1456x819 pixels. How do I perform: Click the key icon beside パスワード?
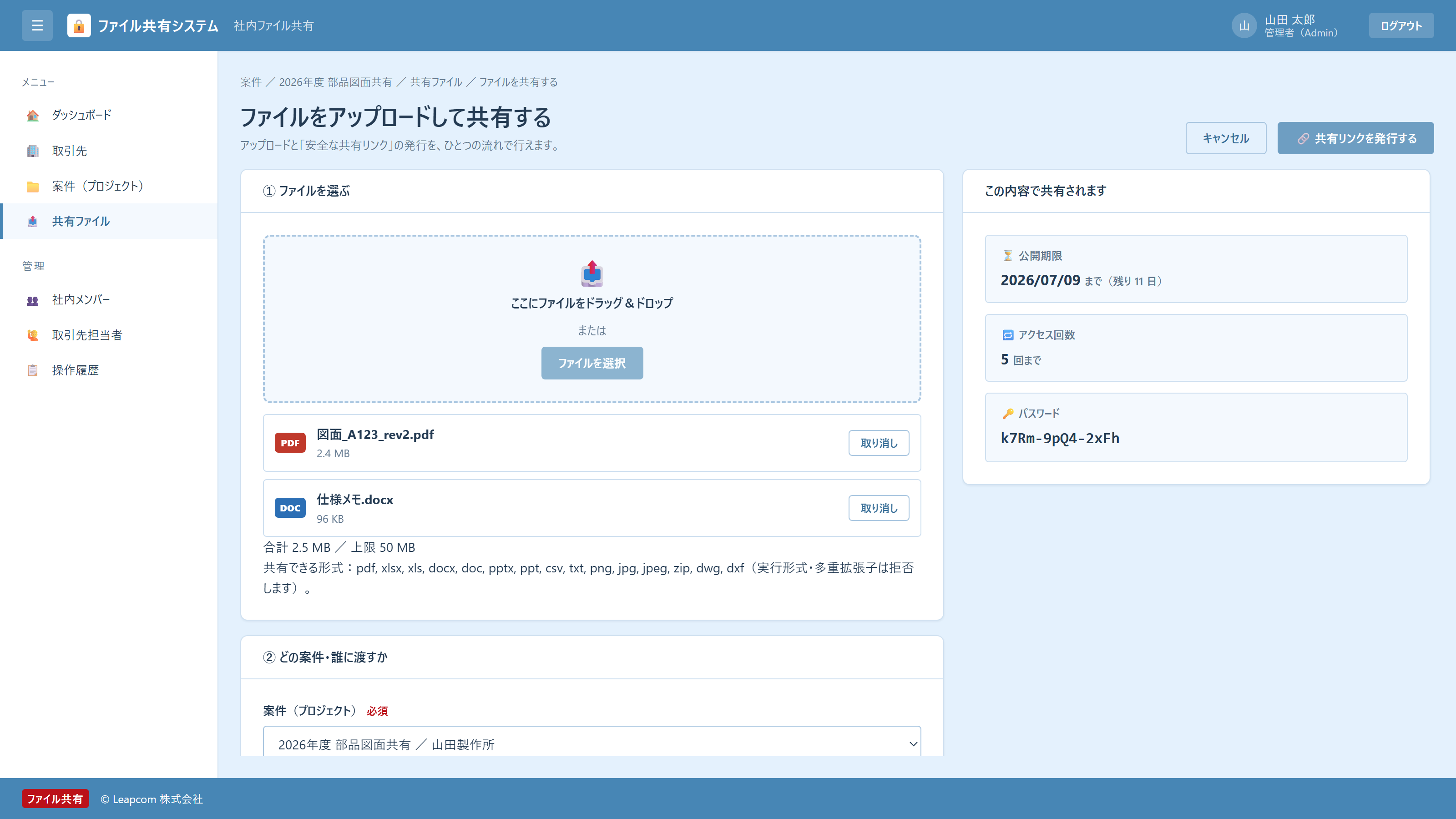pyautogui.click(x=1008, y=414)
